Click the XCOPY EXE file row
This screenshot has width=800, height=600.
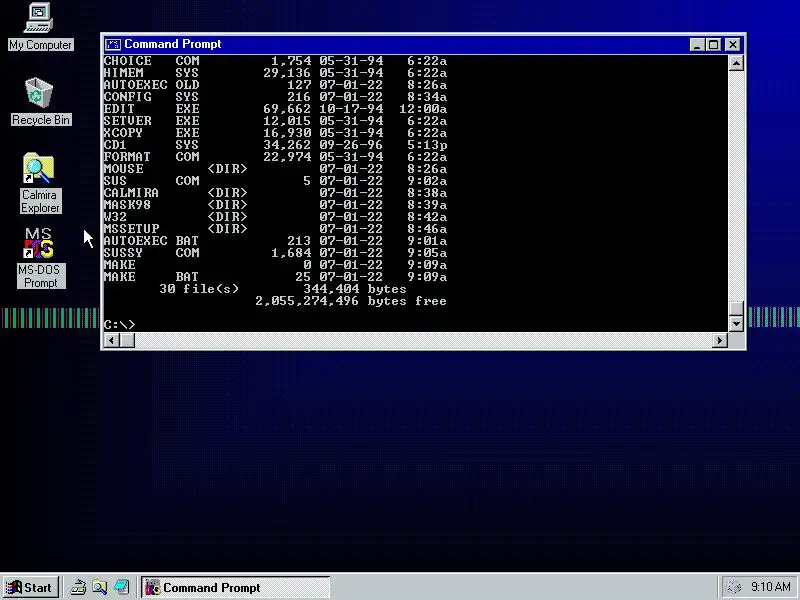point(275,133)
